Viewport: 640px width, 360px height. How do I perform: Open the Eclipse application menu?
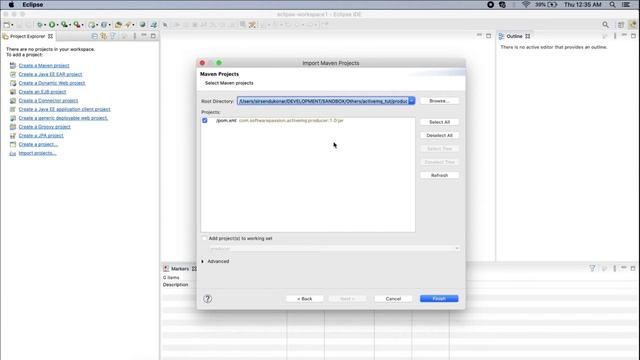(x=33, y=4)
